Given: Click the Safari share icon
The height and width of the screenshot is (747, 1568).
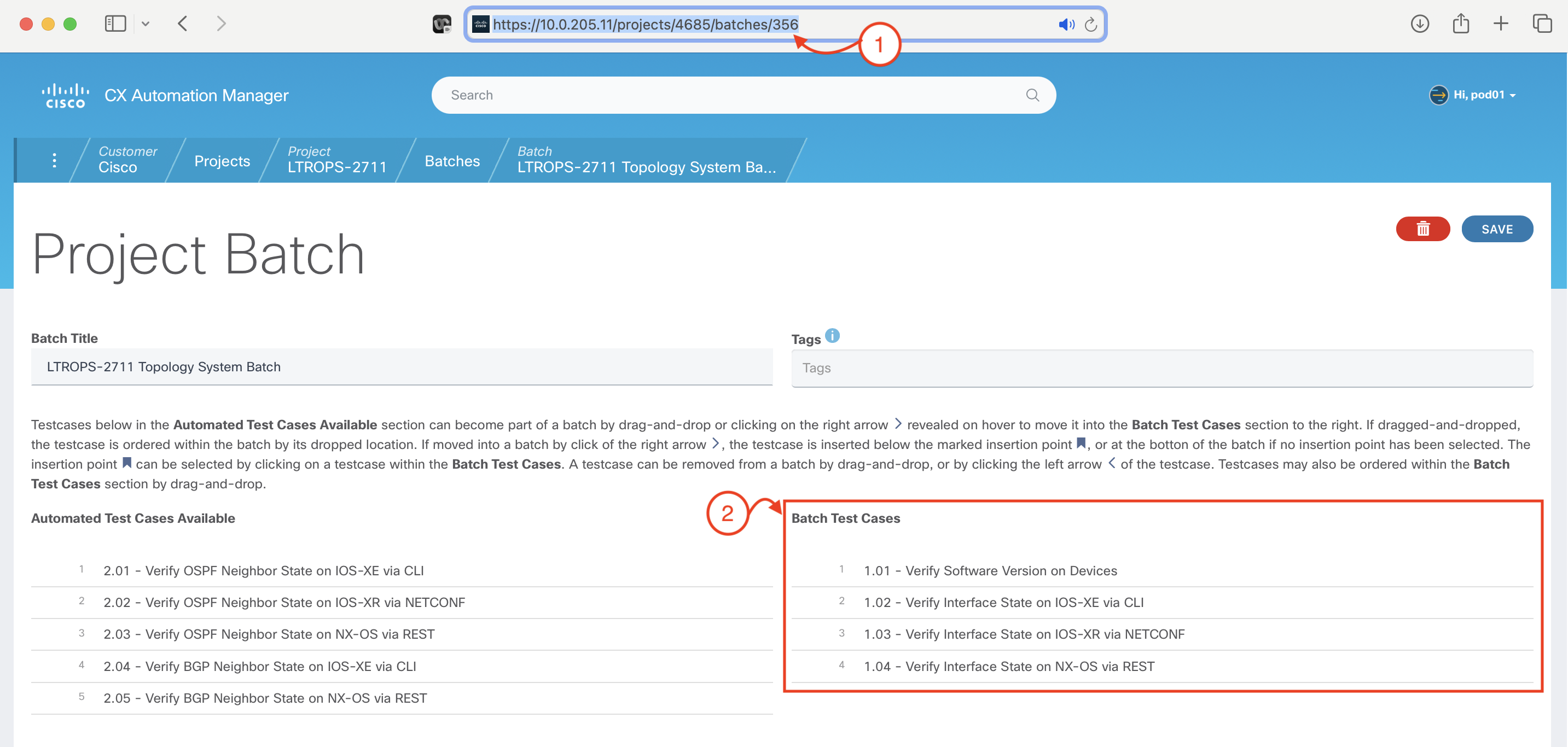Looking at the screenshot, I should pyautogui.click(x=1460, y=24).
